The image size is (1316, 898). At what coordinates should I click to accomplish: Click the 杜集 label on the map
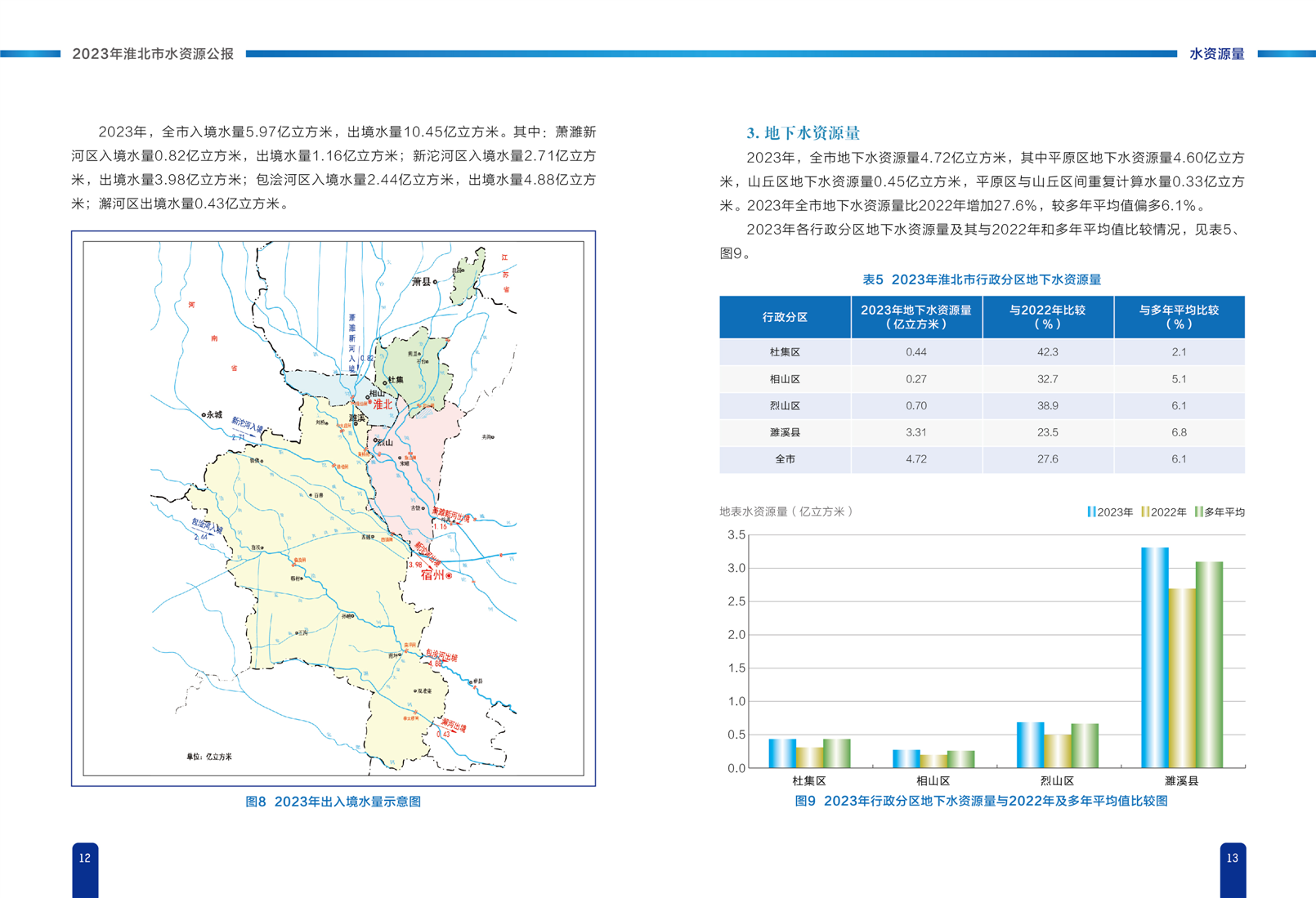396,381
